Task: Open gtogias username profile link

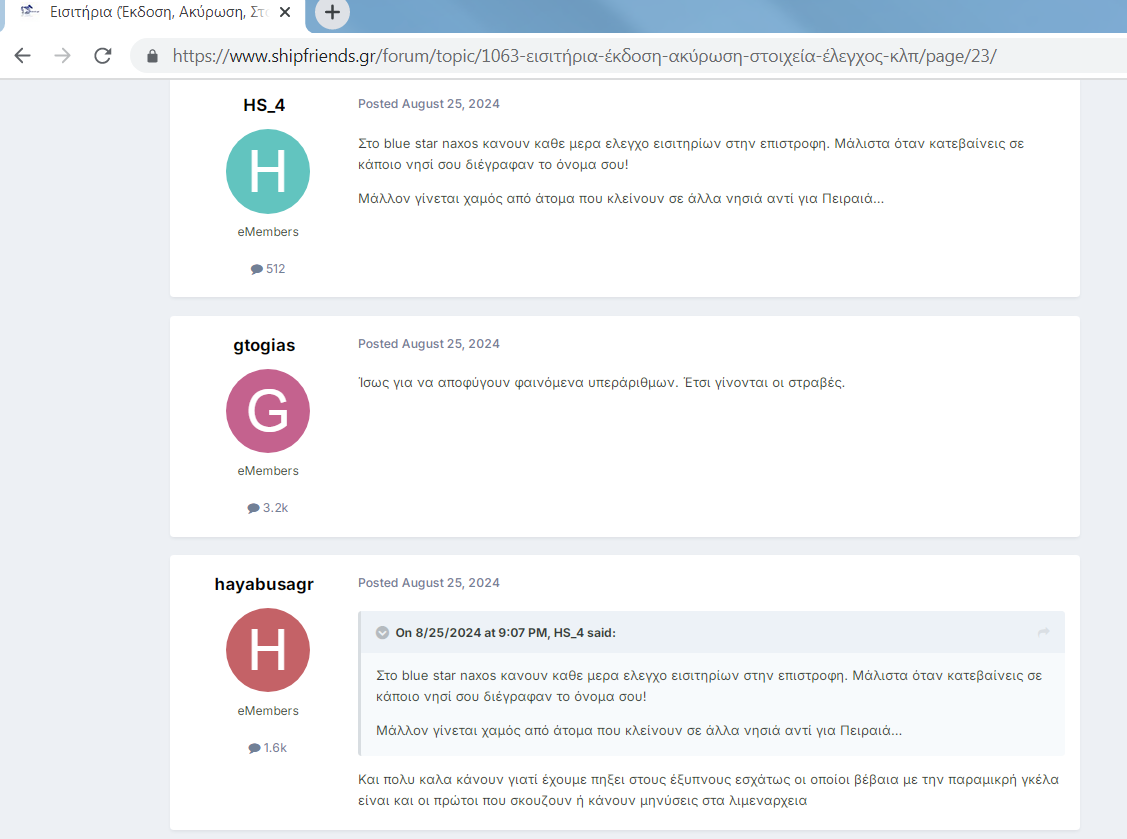Action: click(x=264, y=345)
